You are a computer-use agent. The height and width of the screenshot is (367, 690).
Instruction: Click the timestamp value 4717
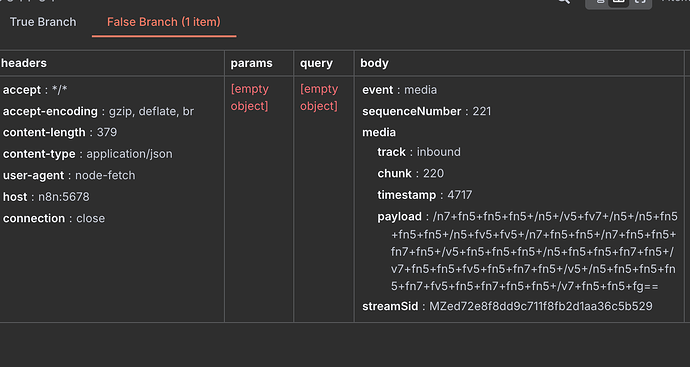(x=459, y=195)
